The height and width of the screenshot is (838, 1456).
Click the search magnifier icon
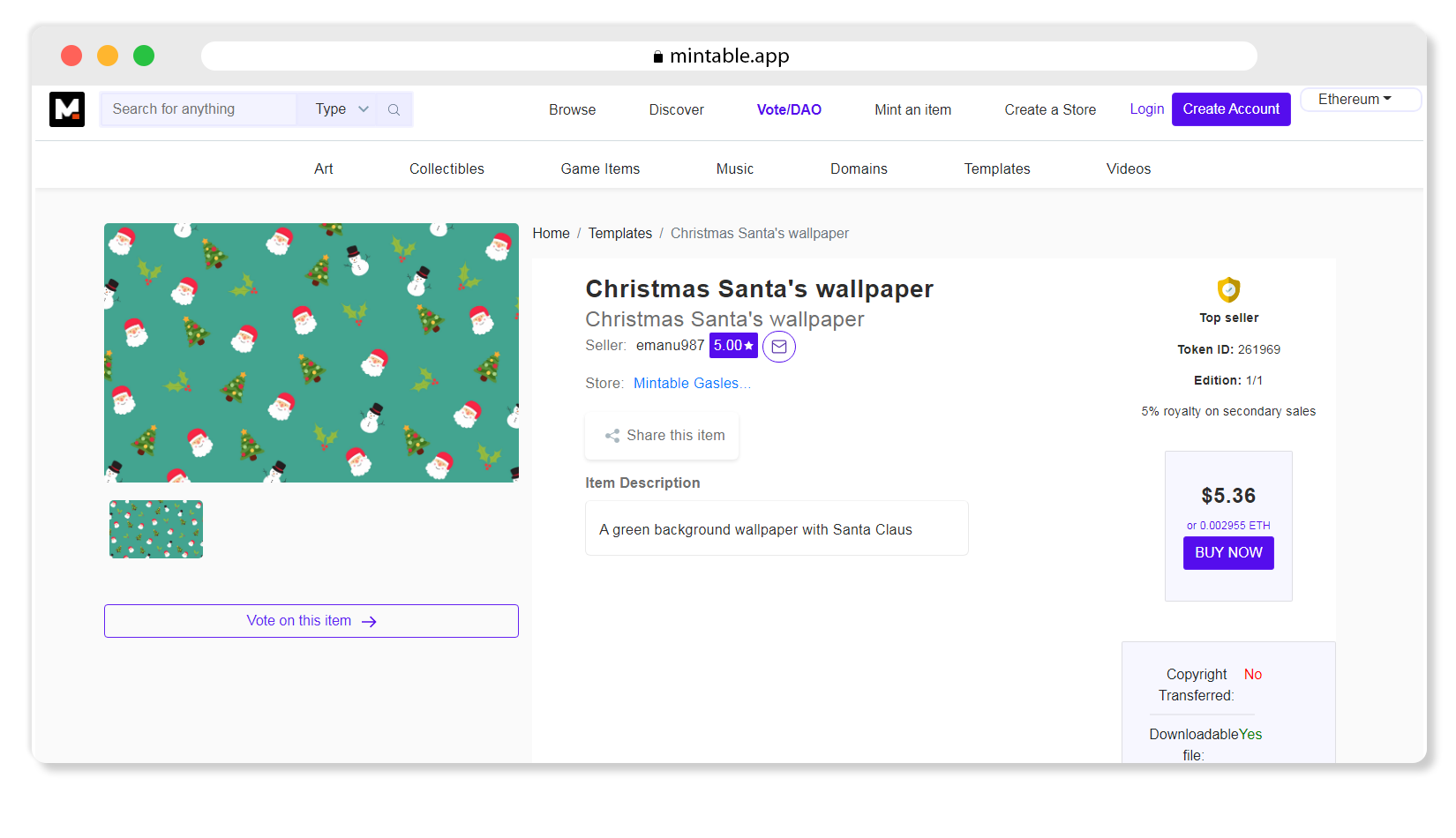394,109
